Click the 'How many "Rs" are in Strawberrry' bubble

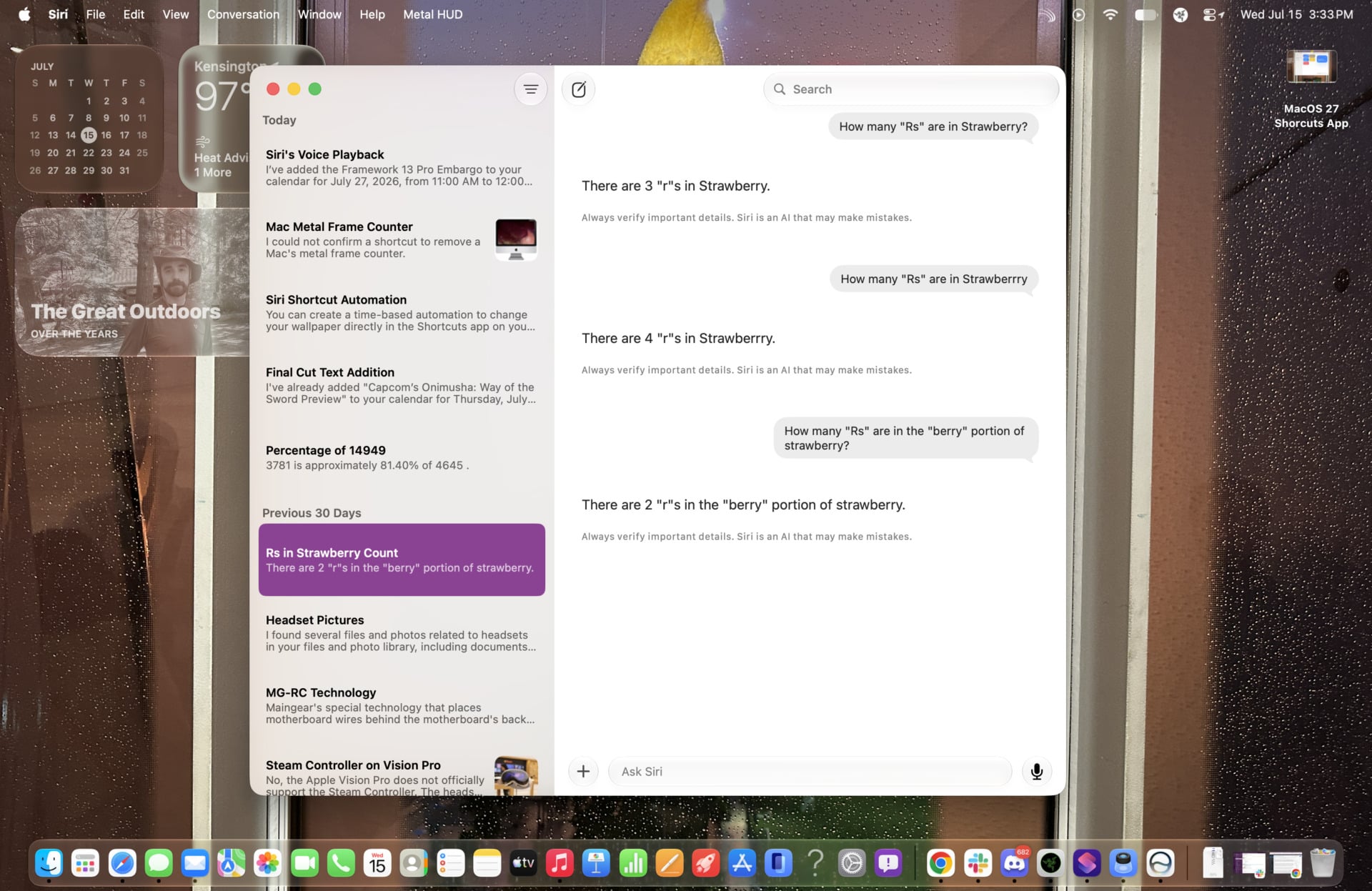[x=933, y=279]
